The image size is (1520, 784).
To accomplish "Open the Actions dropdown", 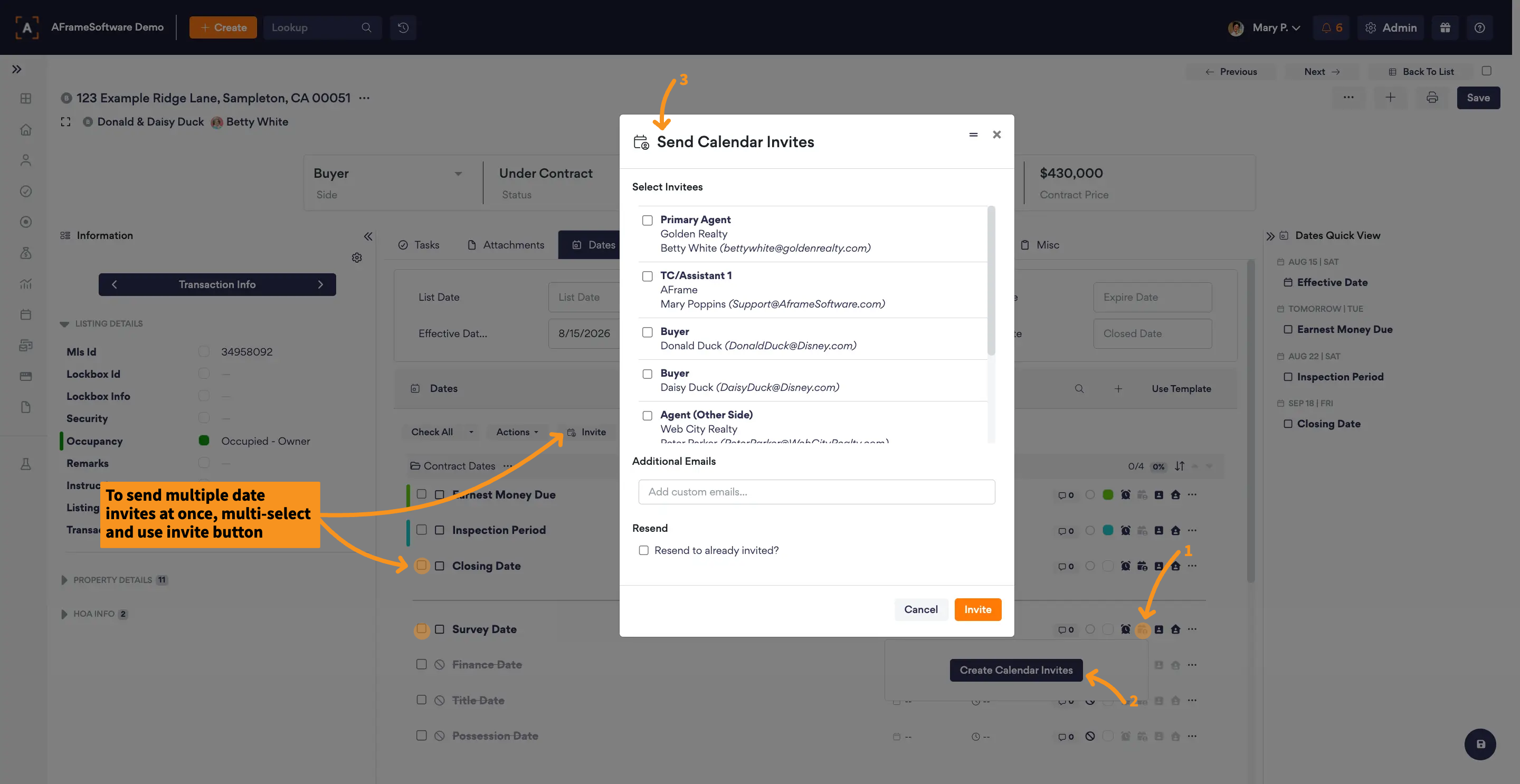I will click(x=517, y=433).
